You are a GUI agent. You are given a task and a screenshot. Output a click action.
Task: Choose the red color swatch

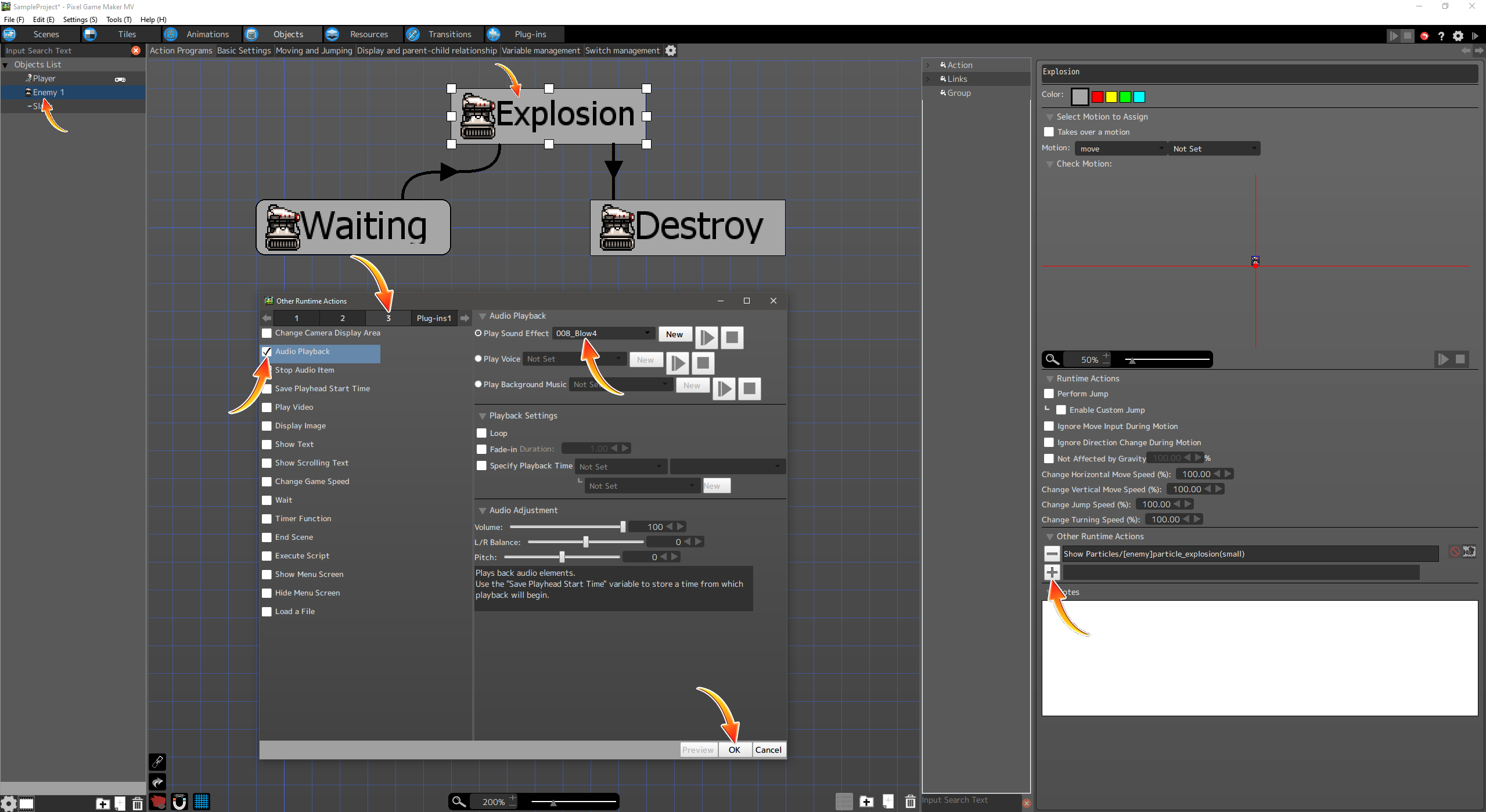pos(1097,97)
